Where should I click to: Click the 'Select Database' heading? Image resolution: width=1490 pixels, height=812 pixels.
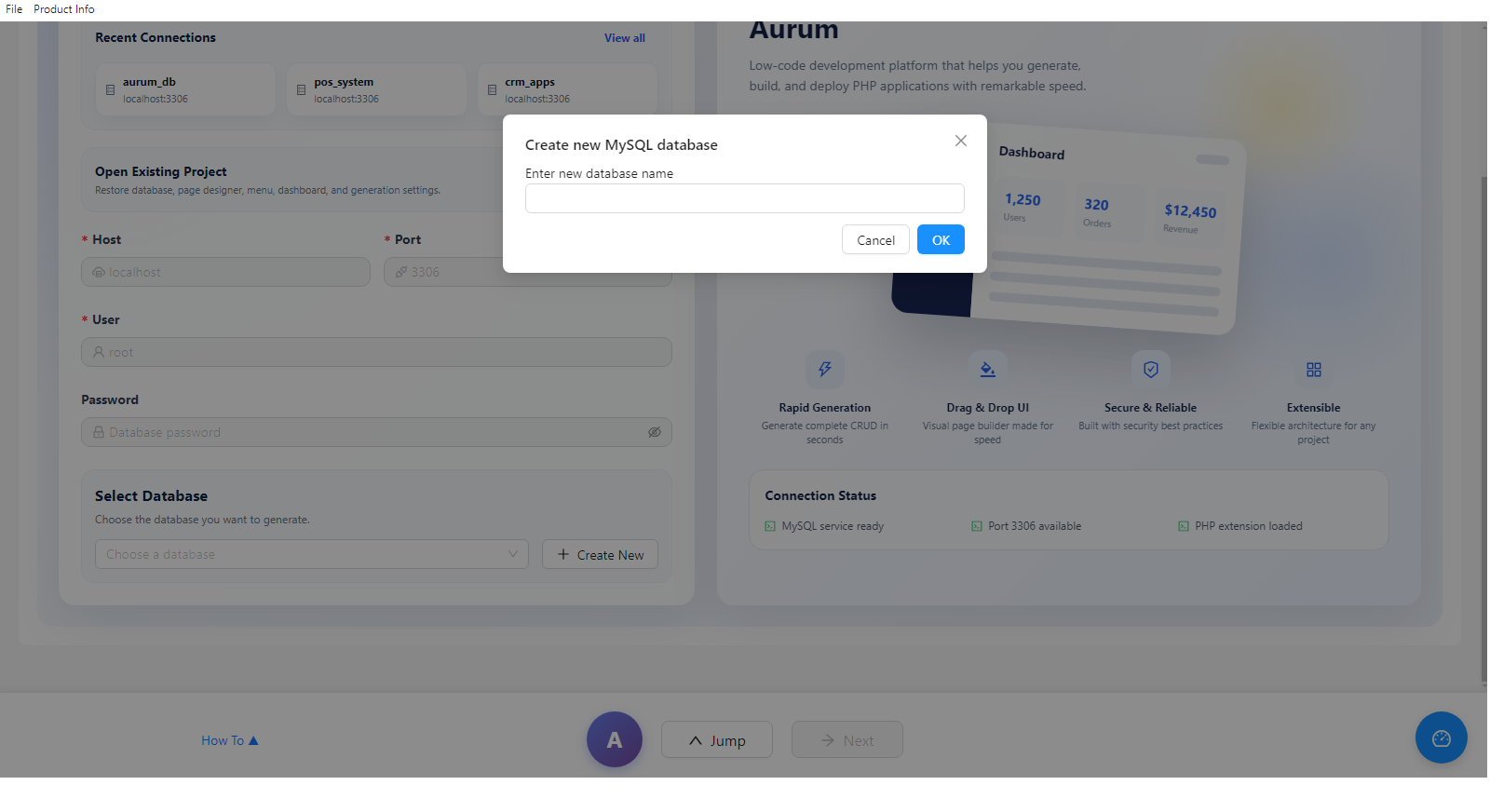(151, 496)
